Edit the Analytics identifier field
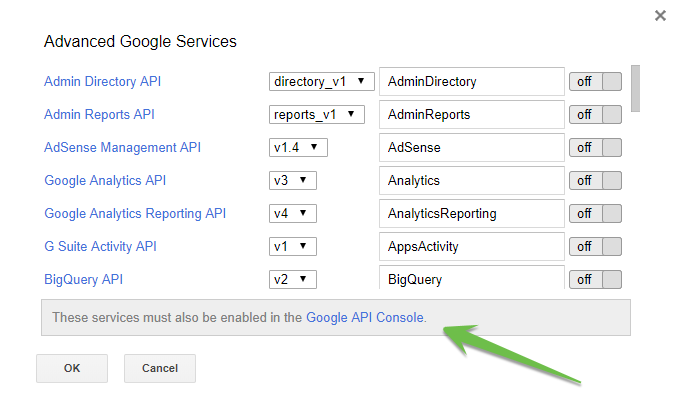This screenshot has width=675, height=403. [x=472, y=180]
